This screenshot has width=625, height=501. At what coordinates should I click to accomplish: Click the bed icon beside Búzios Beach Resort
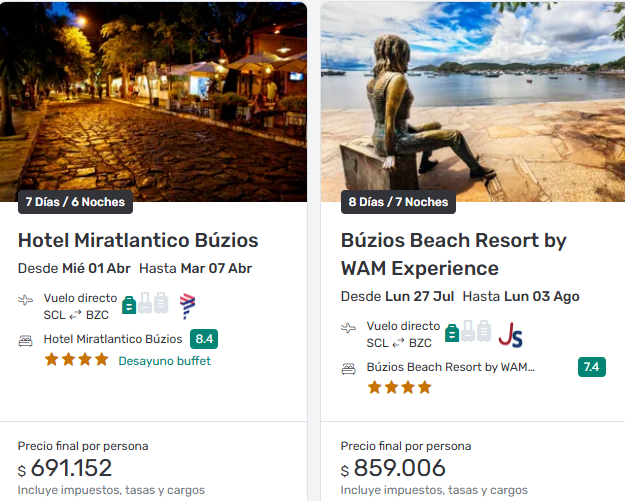pos(349,368)
